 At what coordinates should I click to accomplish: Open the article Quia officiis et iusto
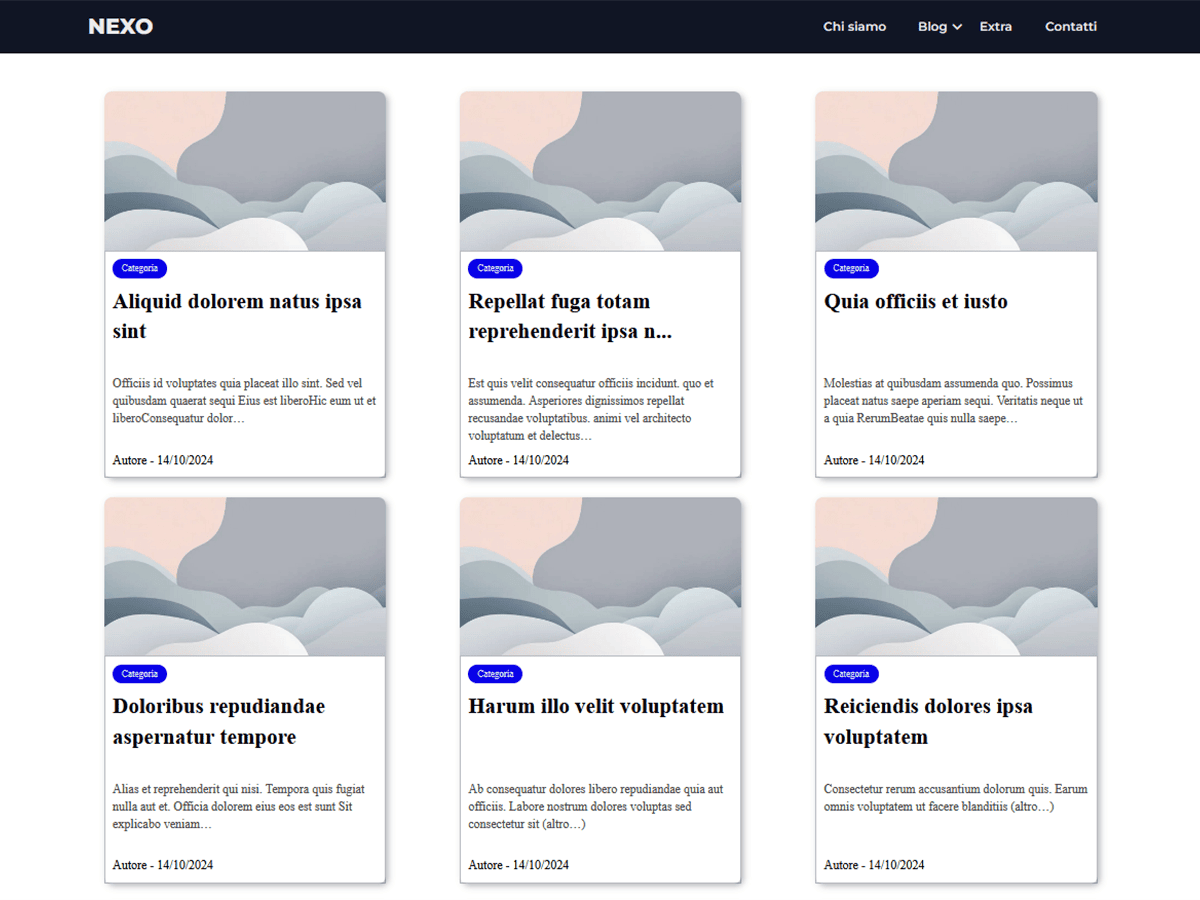click(915, 301)
